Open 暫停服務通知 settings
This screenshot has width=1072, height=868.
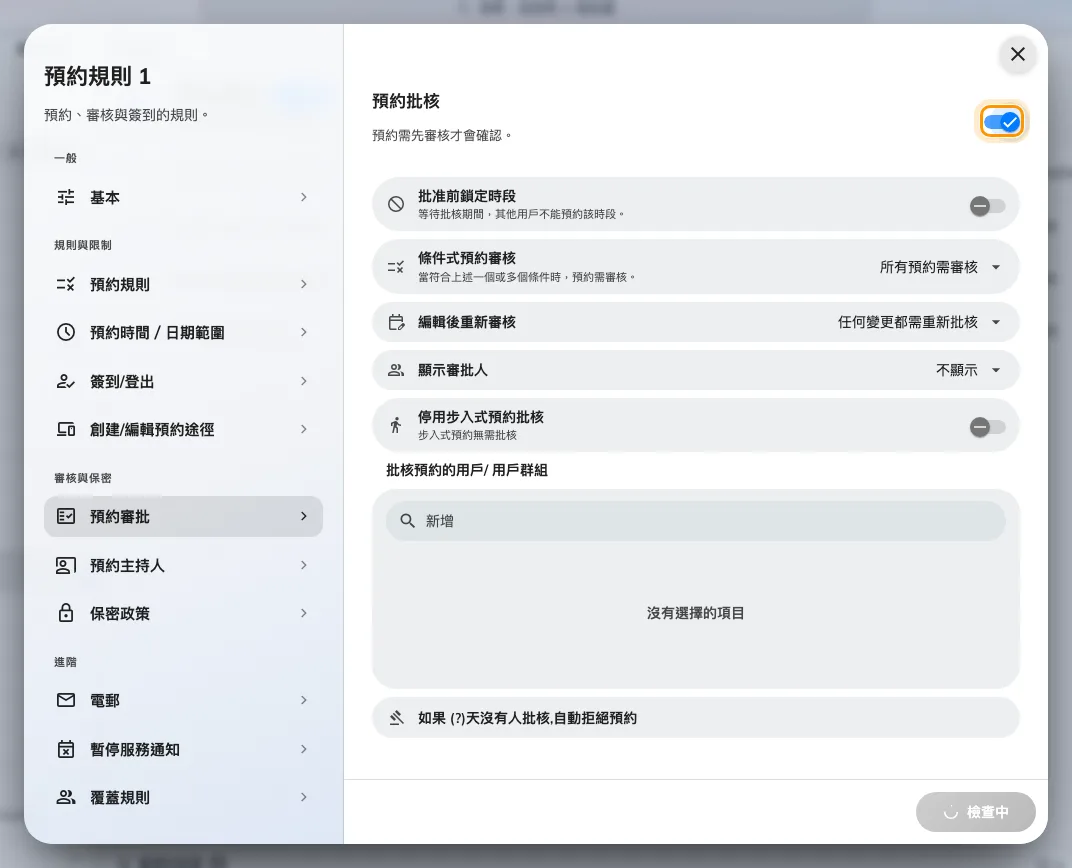coord(183,749)
